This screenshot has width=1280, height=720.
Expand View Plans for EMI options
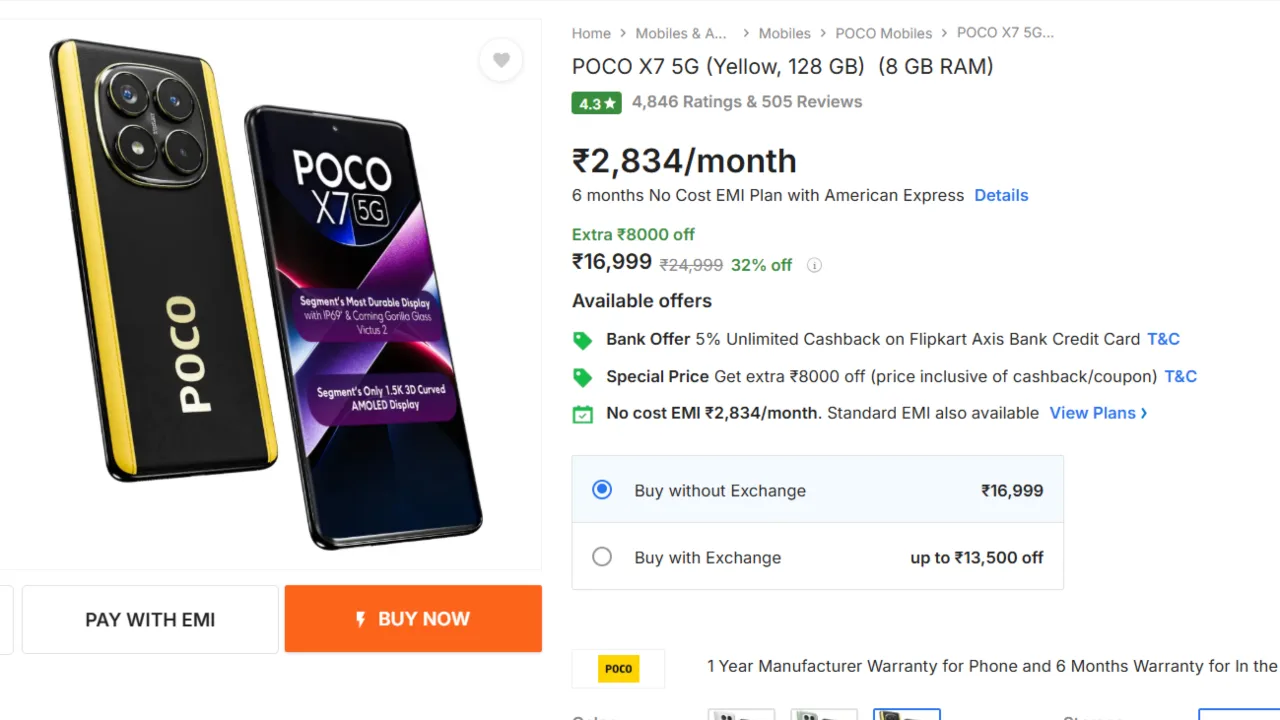pyautogui.click(x=1097, y=413)
